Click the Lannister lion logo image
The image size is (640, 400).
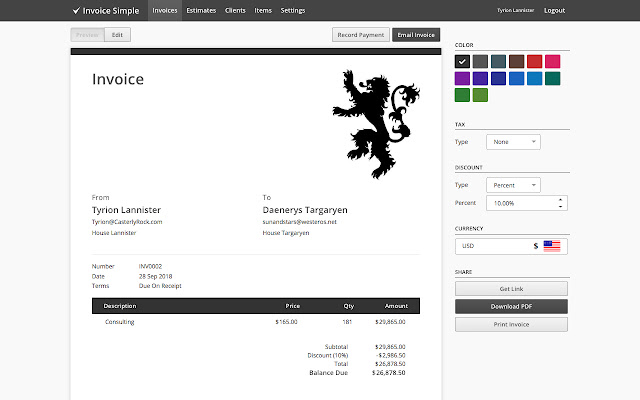tap(376, 124)
